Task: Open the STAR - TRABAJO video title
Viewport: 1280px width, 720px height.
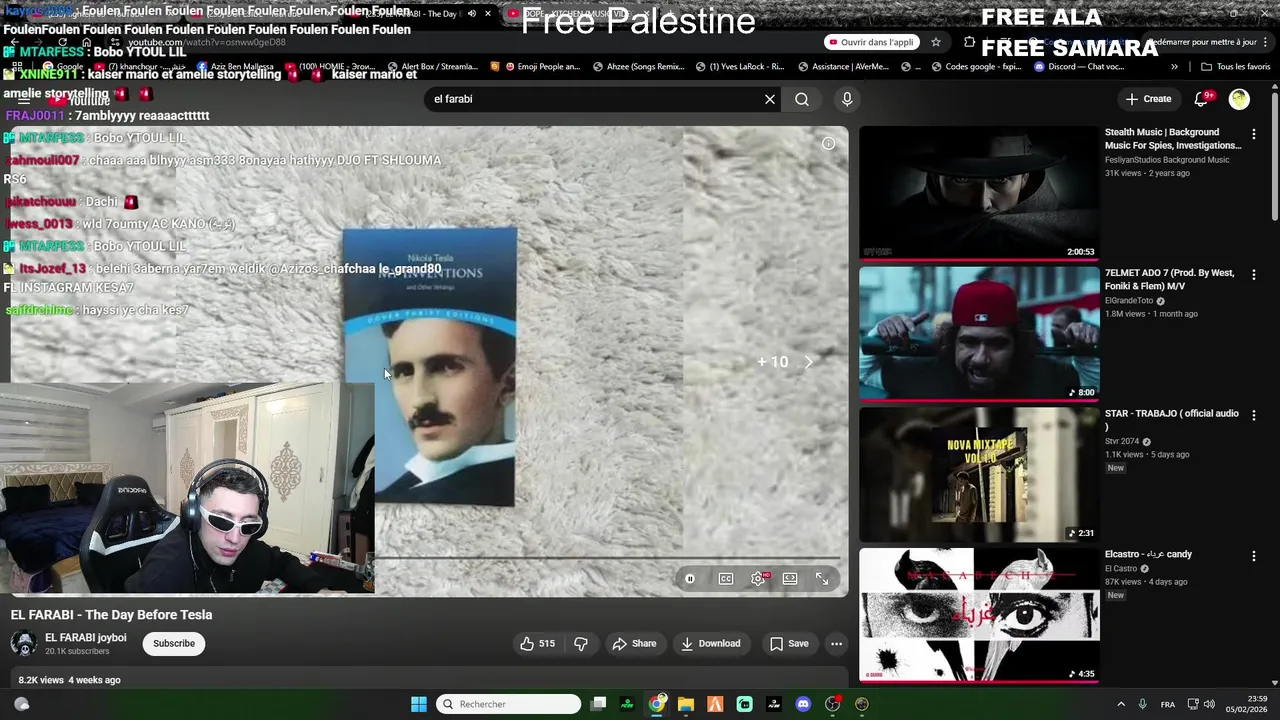Action: [1172, 420]
